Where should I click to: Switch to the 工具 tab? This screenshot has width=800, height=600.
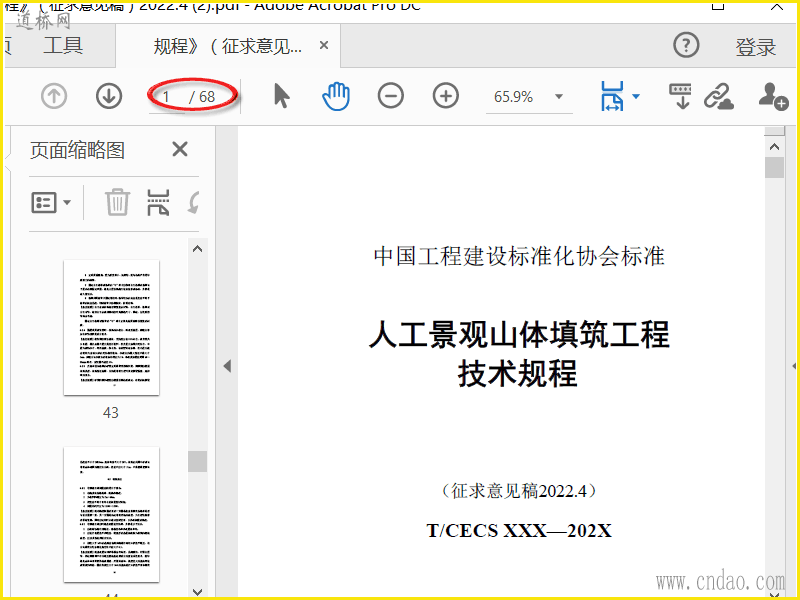point(63,45)
